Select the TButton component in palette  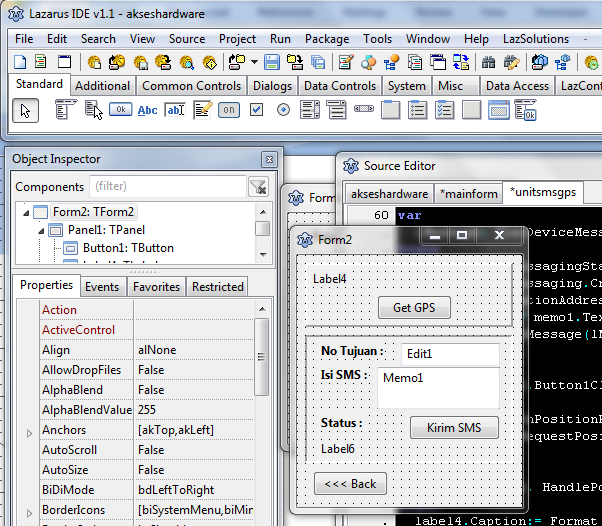[x=121, y=110]
